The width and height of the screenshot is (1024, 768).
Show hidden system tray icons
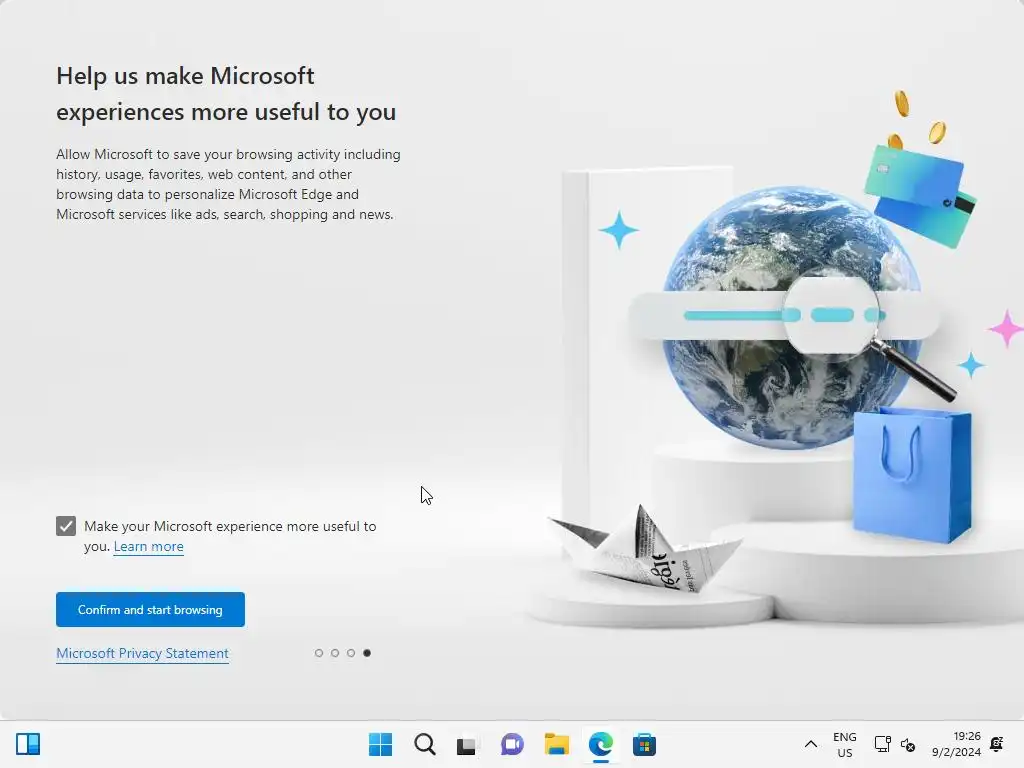pyautogui.click(x=810, y=744)
